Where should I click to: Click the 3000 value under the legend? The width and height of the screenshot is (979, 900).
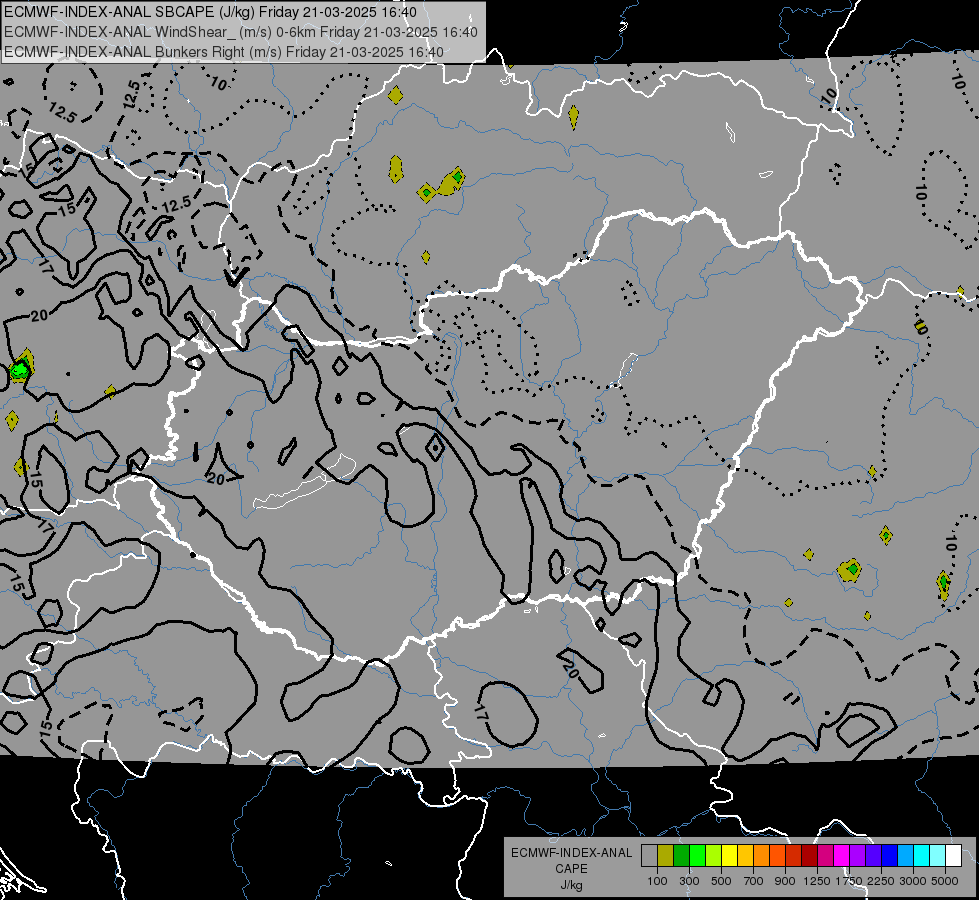coord(912,881)
